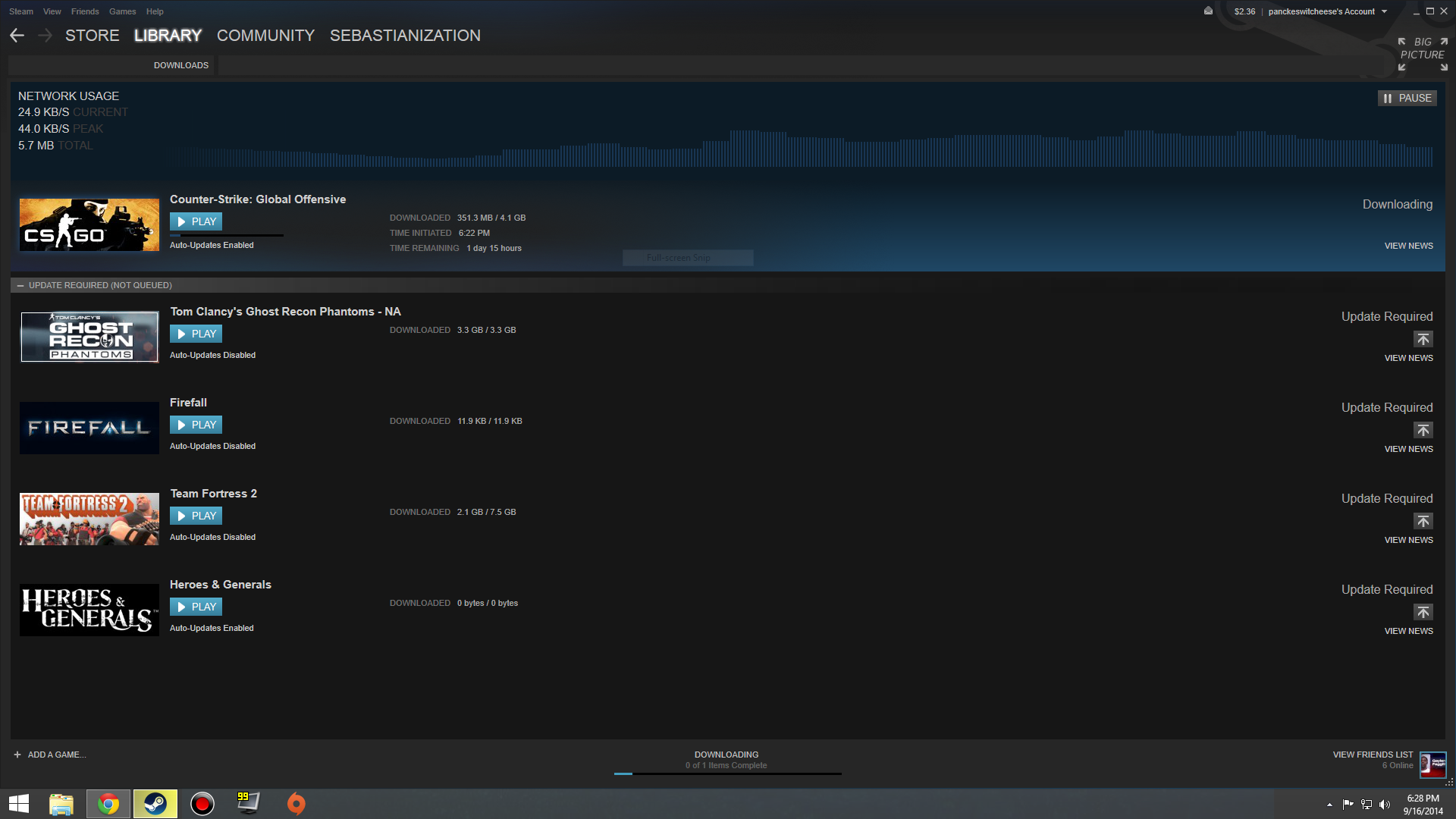1456x819 pixels.
Task: Open the SEBASTIANIZATION profile section
Action: tap(405, 36)
